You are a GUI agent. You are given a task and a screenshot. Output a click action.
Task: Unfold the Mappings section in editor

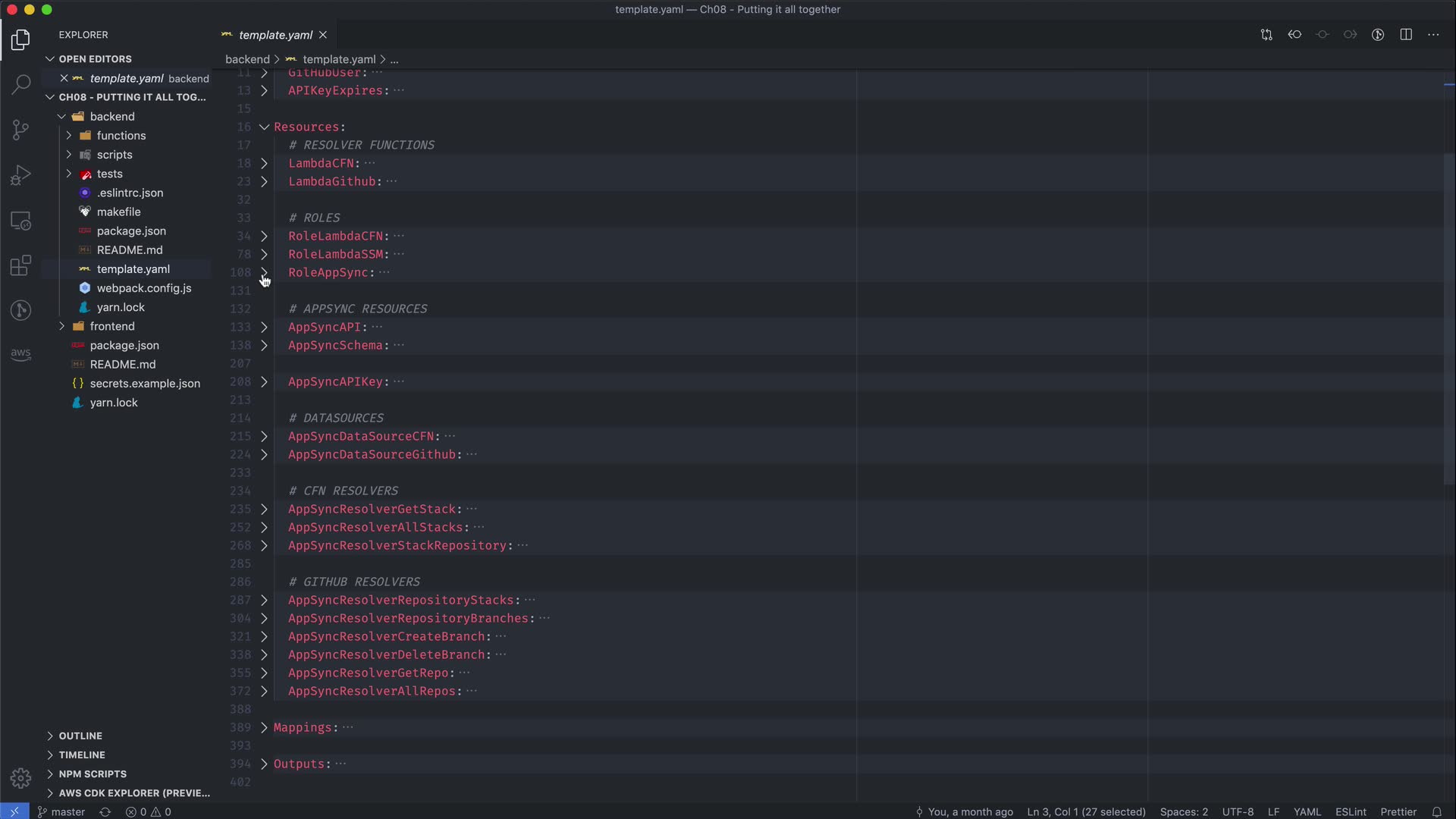point(264,727)
